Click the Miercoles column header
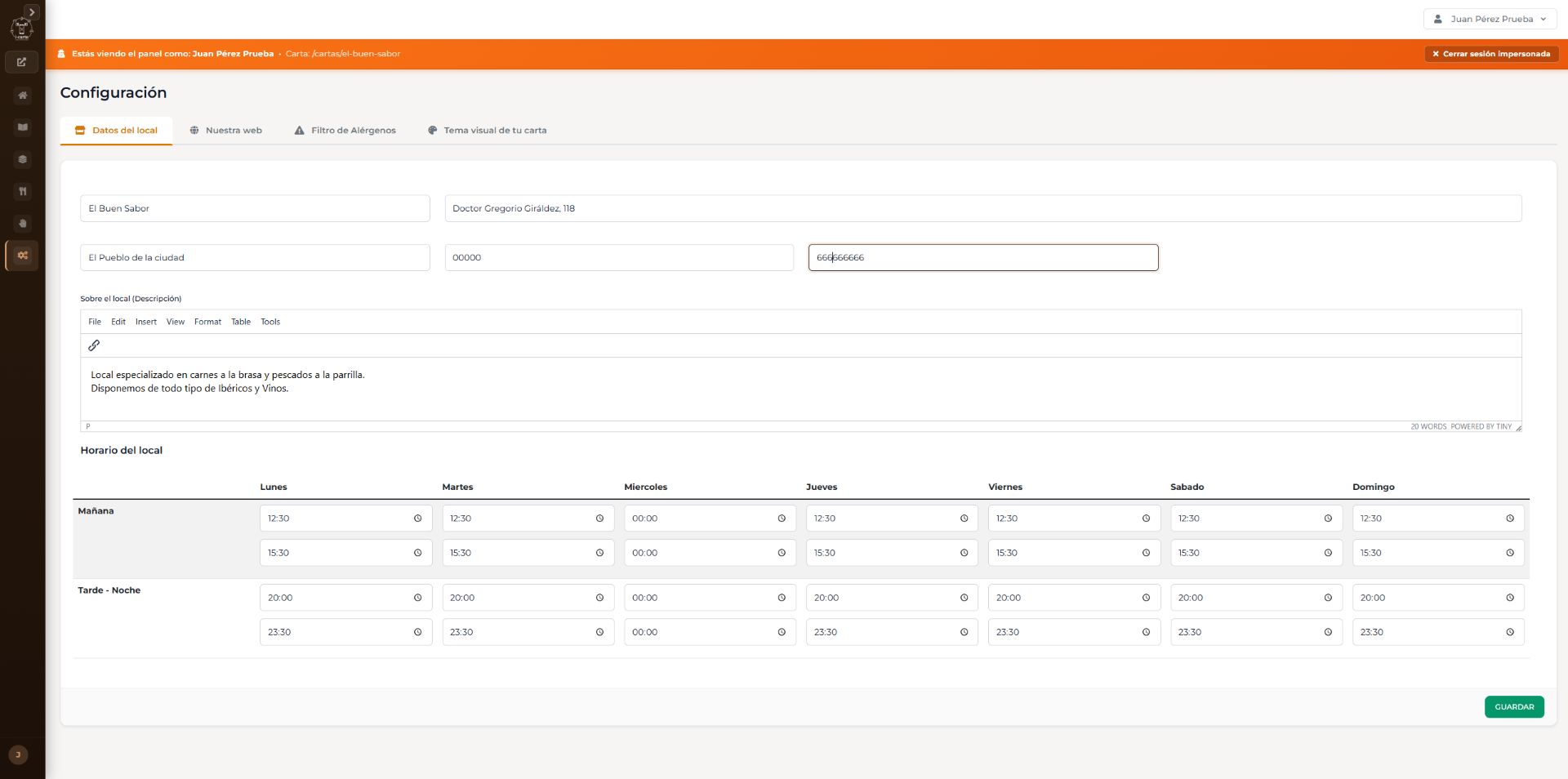This screenshot has width=1568, height=779. pyautogui.click(x=645, y=487)
